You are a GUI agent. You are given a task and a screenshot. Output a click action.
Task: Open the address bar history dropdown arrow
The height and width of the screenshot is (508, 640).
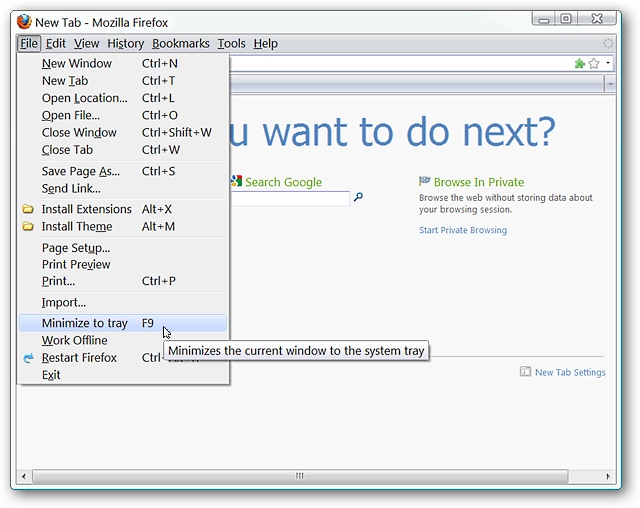point(607,64)
